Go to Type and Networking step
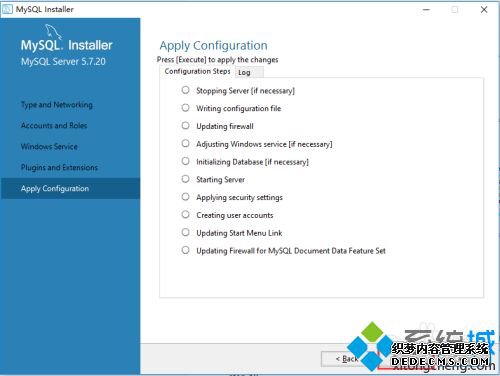500x376 pixels. tap(57, 105)
